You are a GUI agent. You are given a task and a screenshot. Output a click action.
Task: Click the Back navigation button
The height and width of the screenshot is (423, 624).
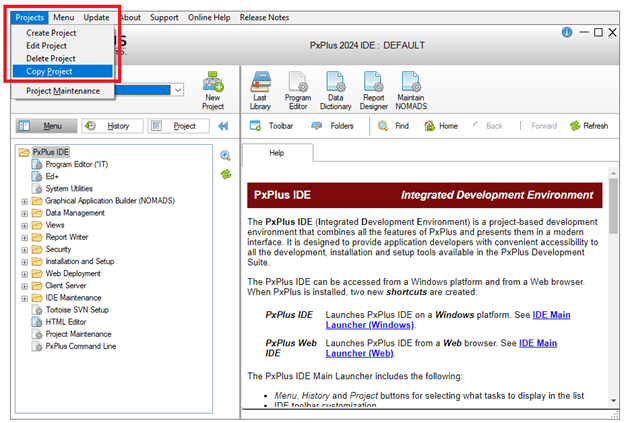tap(488, 126)
